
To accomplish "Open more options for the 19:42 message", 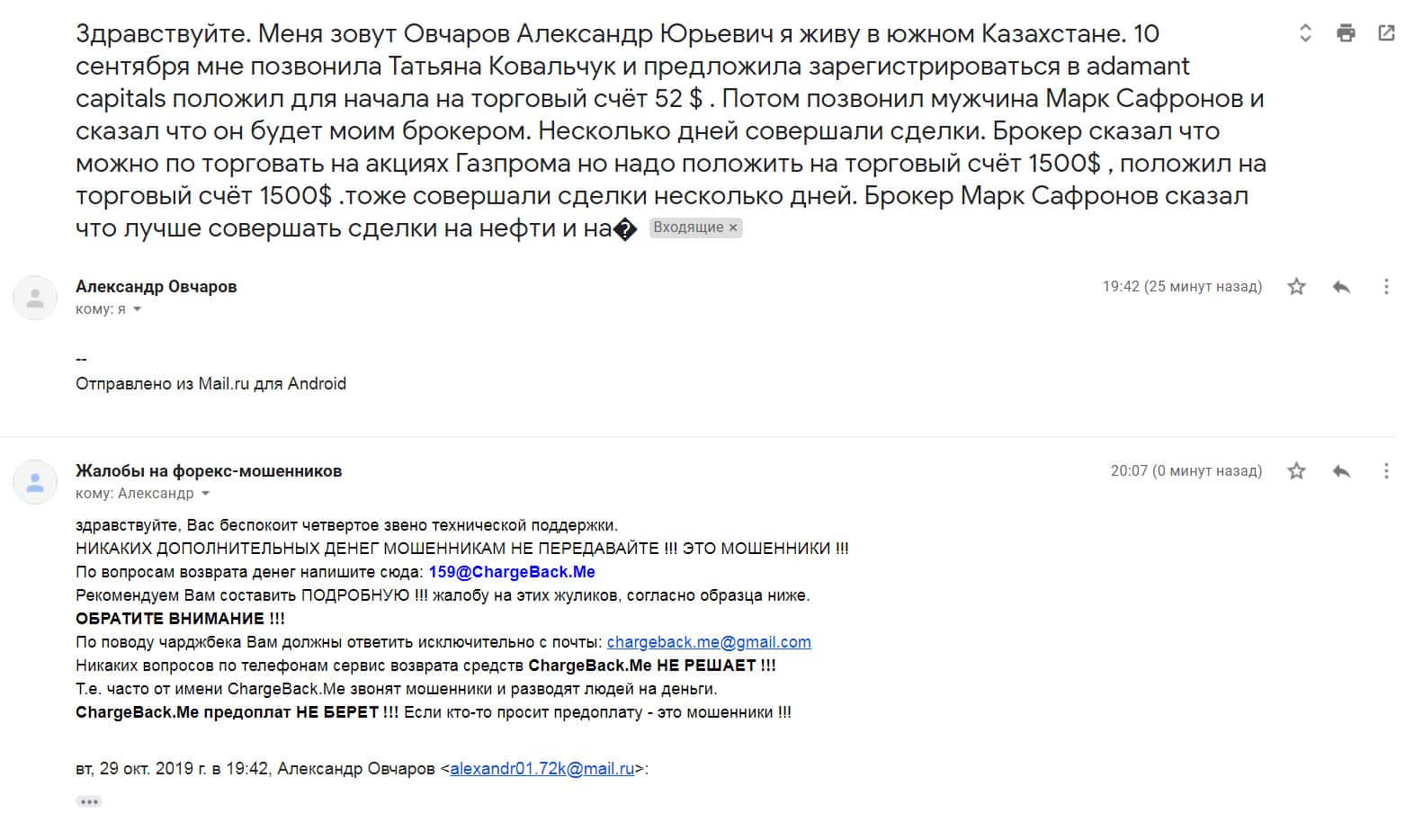I will (1386, 287).
